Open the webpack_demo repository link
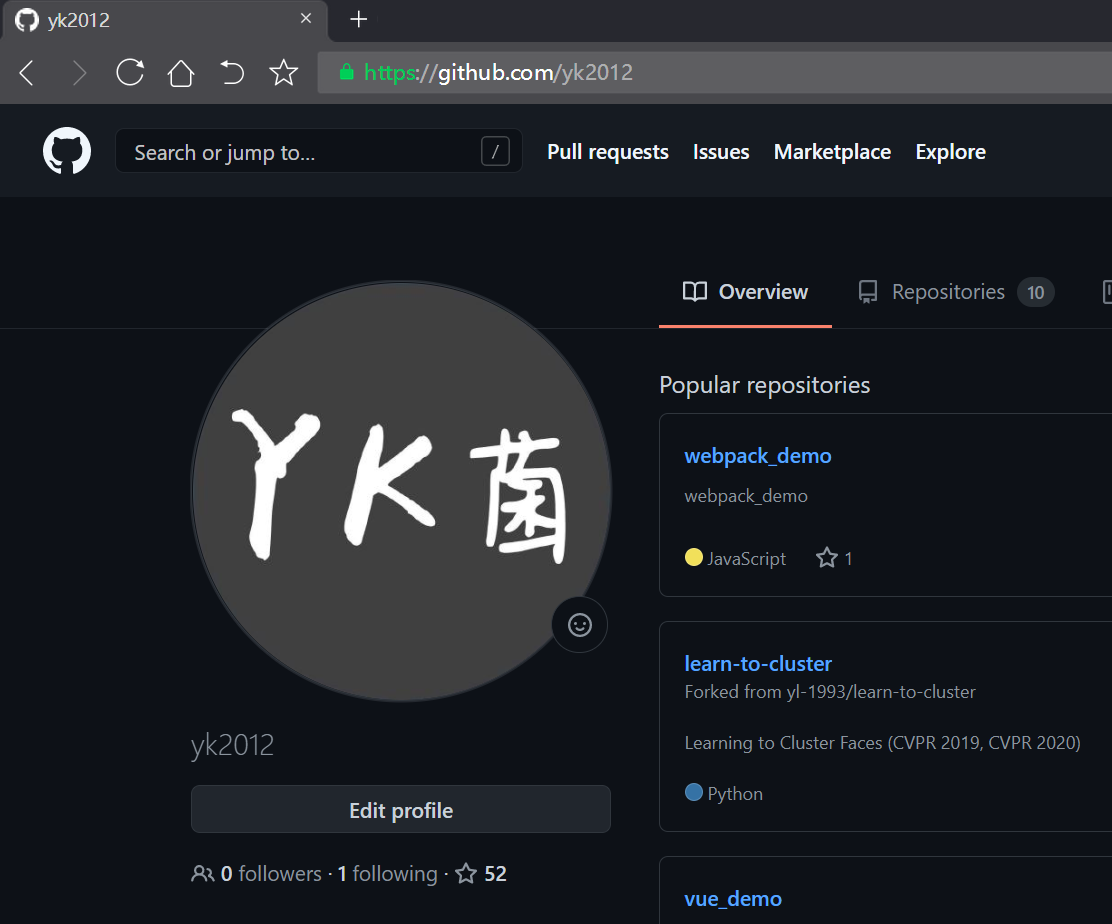The height and width of the screenshot is (924, 1112). 757,455
